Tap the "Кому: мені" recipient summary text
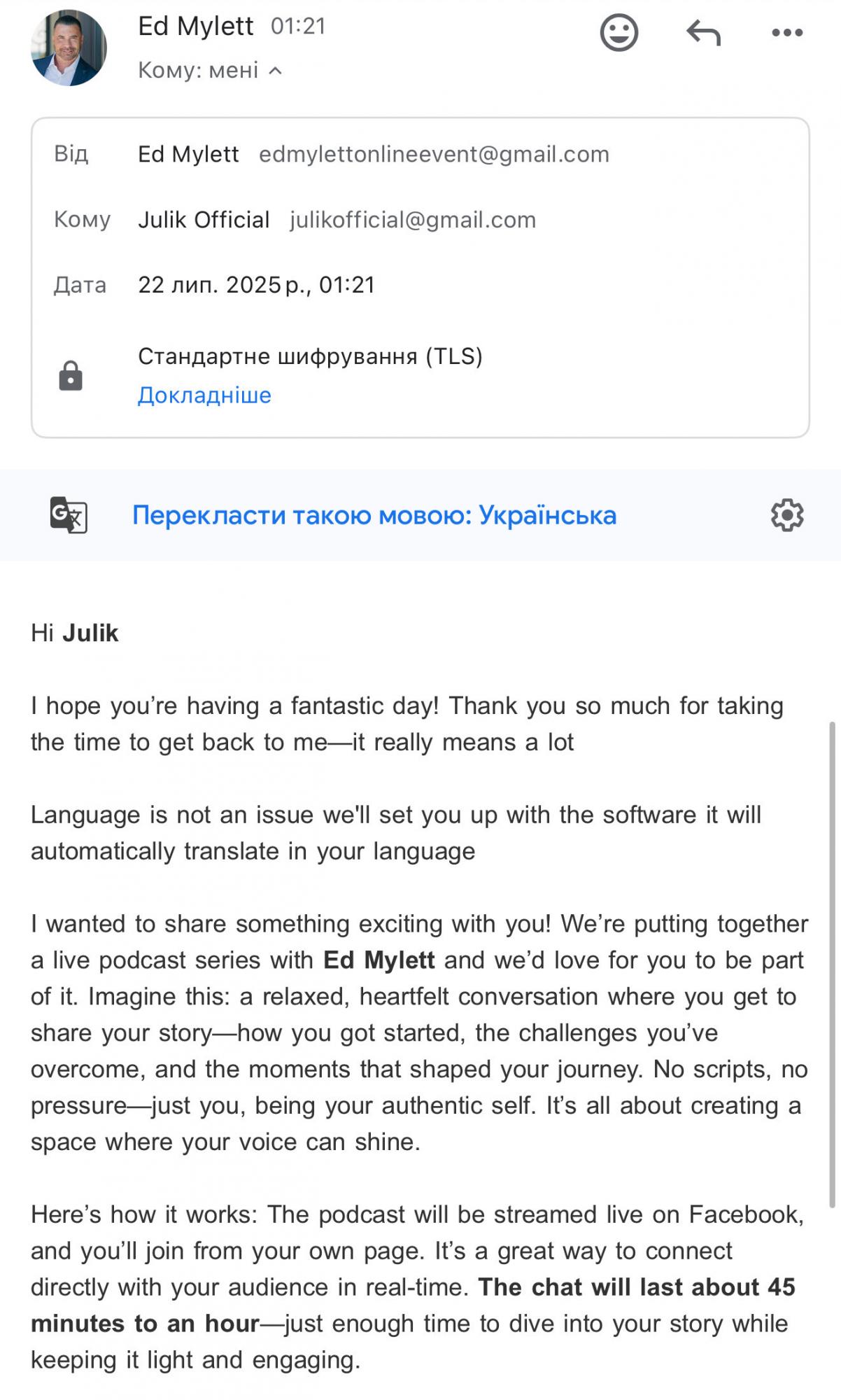The width and height of the screenshot is (841, 1400). pos(198,70)
